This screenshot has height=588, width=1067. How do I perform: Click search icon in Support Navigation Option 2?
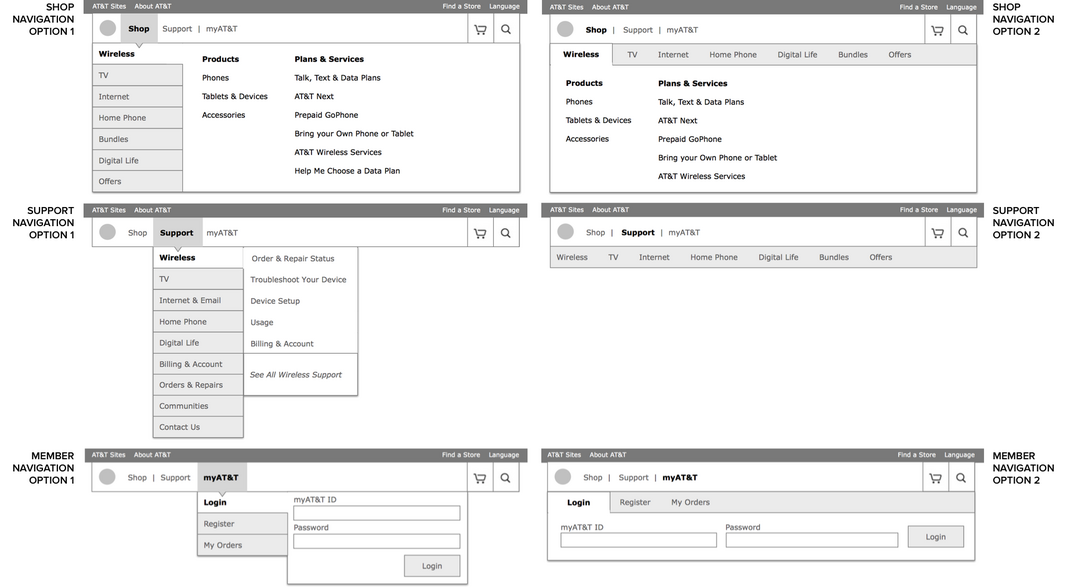point(962,233)
